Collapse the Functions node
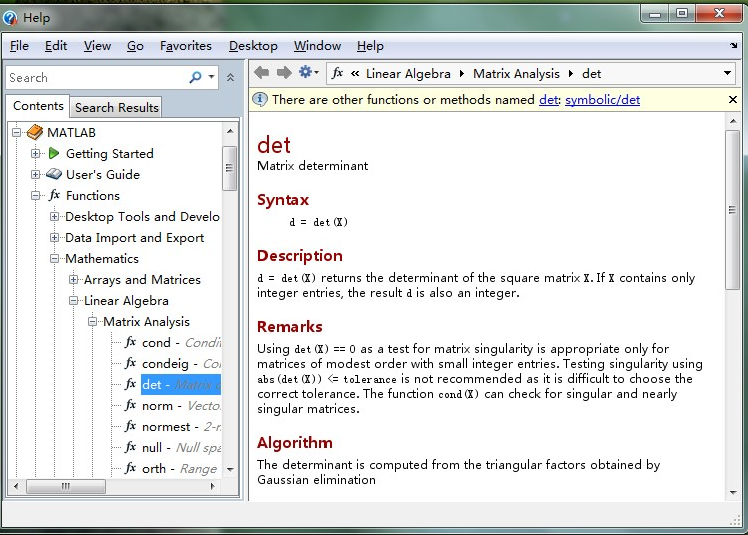This screenshot has width=748, height=535. [35, 195]
